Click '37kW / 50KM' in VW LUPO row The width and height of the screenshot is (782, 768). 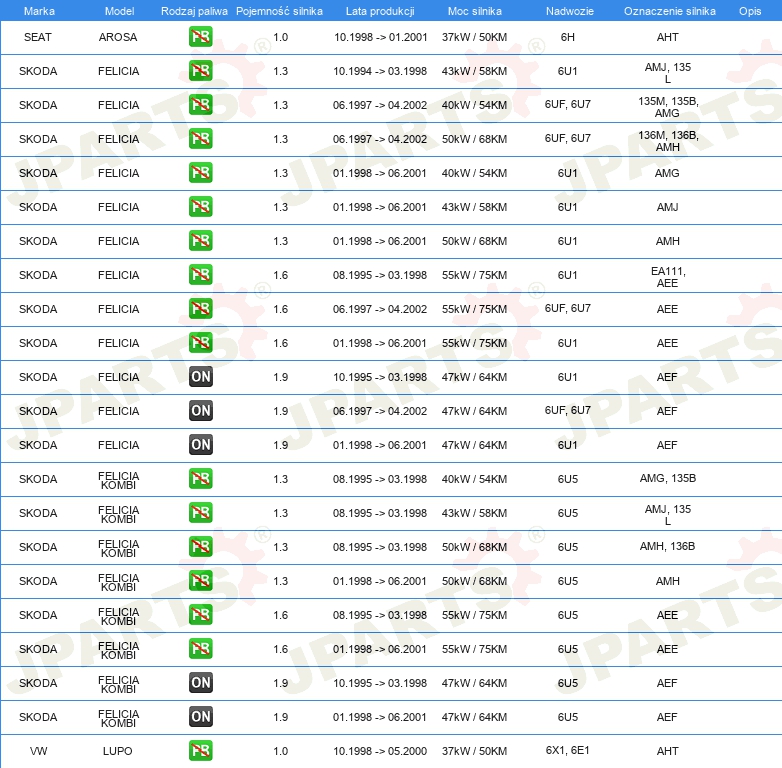point(474,751)
